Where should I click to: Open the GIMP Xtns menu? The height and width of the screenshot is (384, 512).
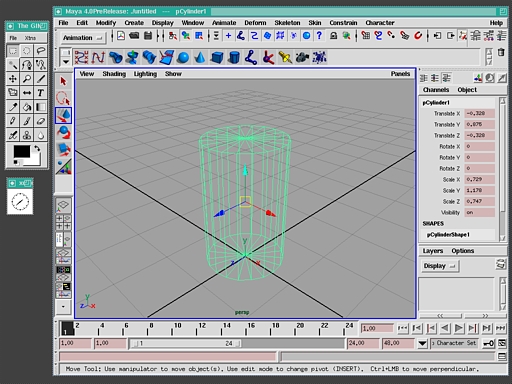30,38
